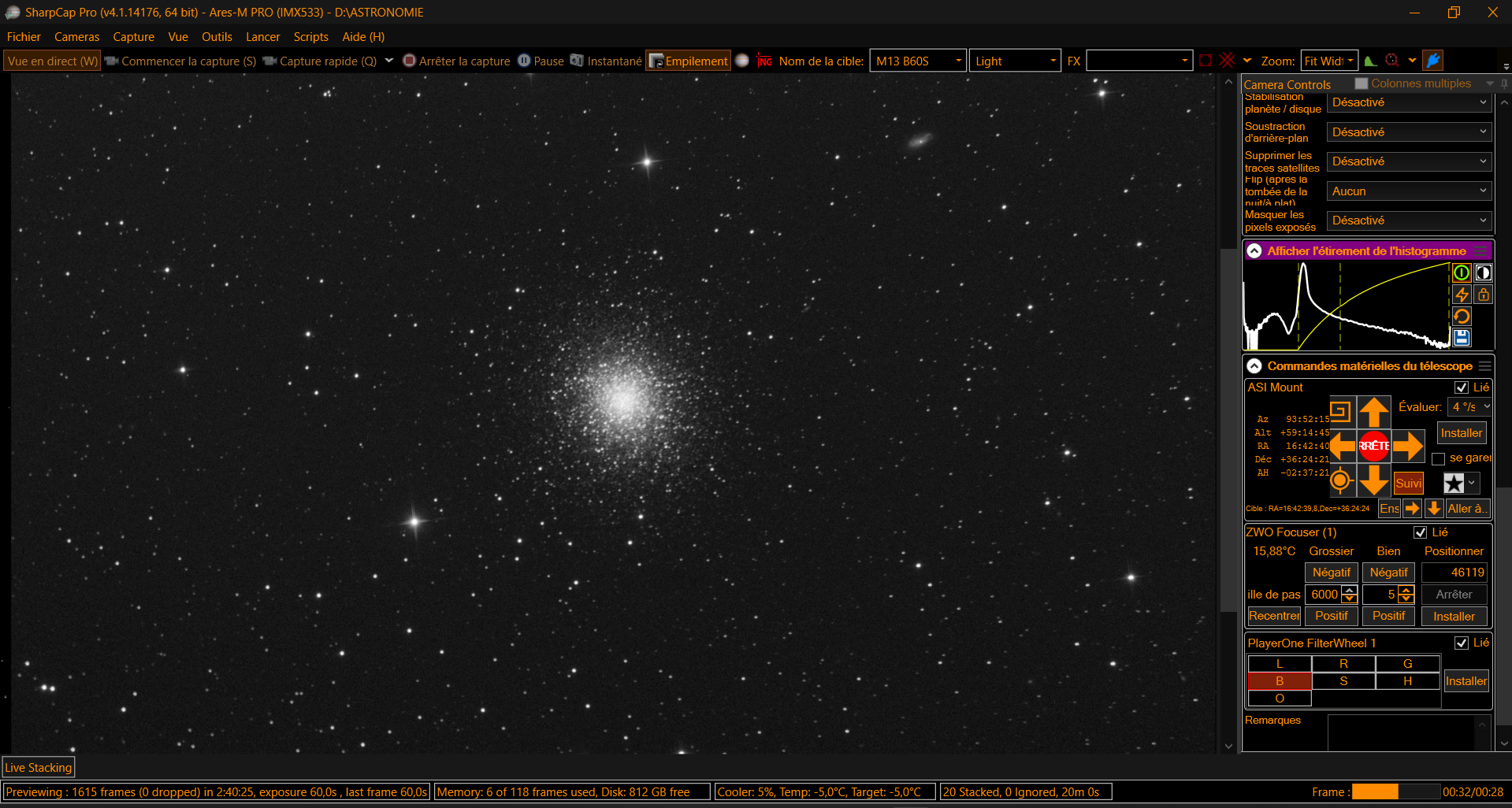
Task: Uncheck Lié for ASI Mount
Action: click(x=1462, y=387)
